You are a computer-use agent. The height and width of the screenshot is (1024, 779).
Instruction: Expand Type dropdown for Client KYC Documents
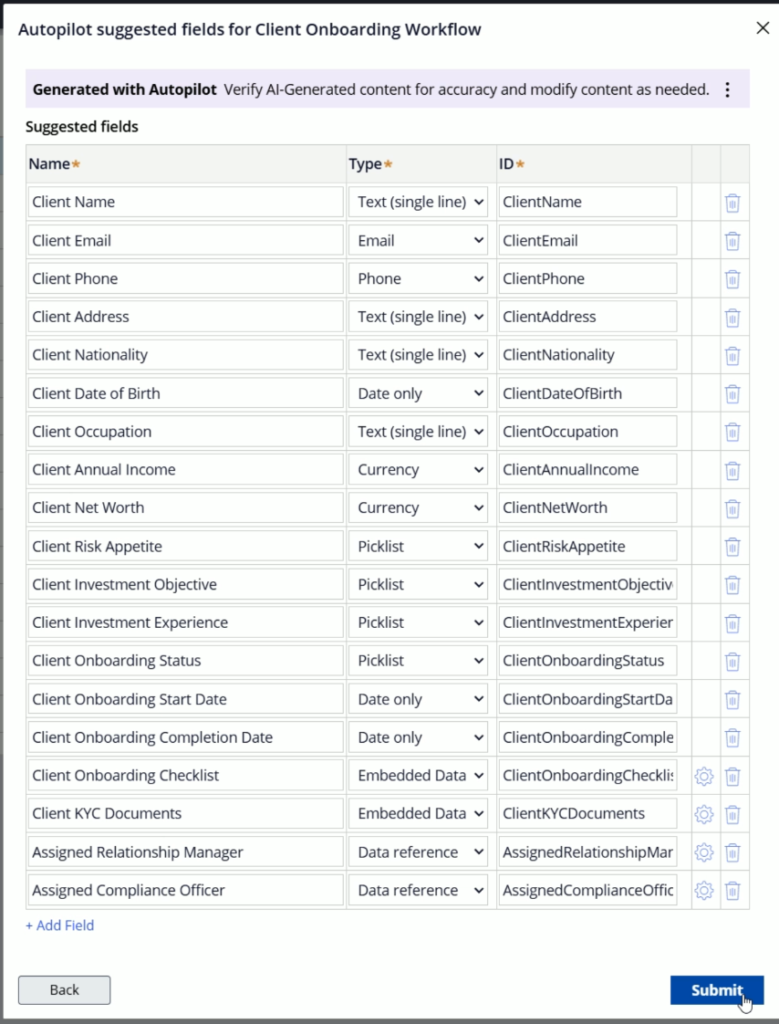pos(420,814)
